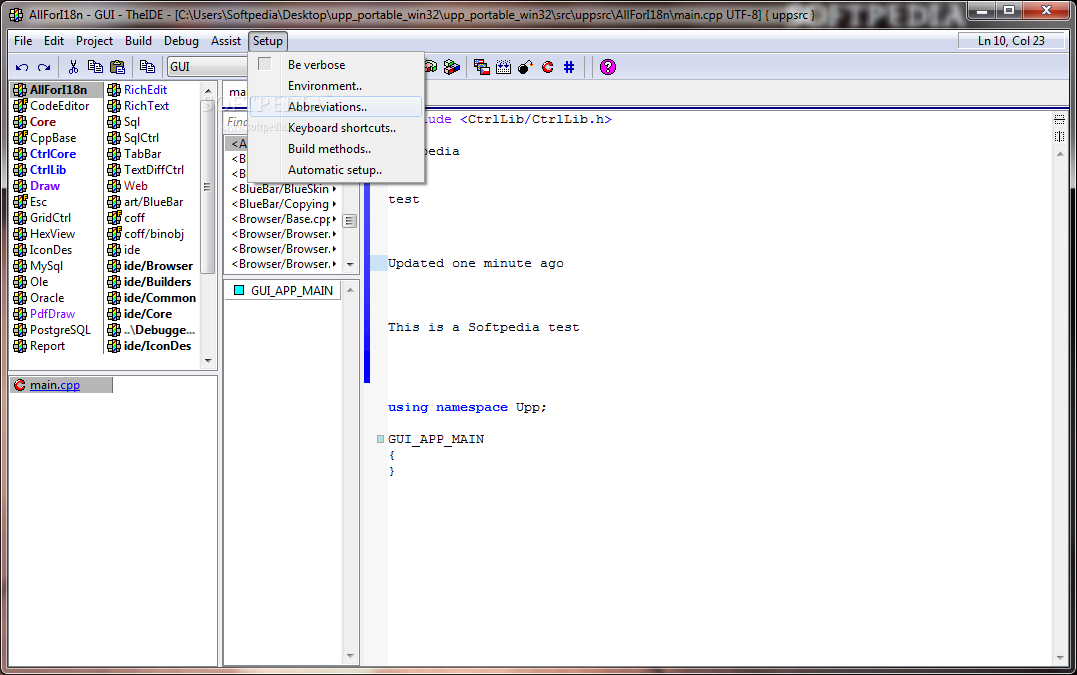The image size is (1077, 675).
Task: Click the editor vertical scrollbar down arrow
Action: tap(1060, 659)
